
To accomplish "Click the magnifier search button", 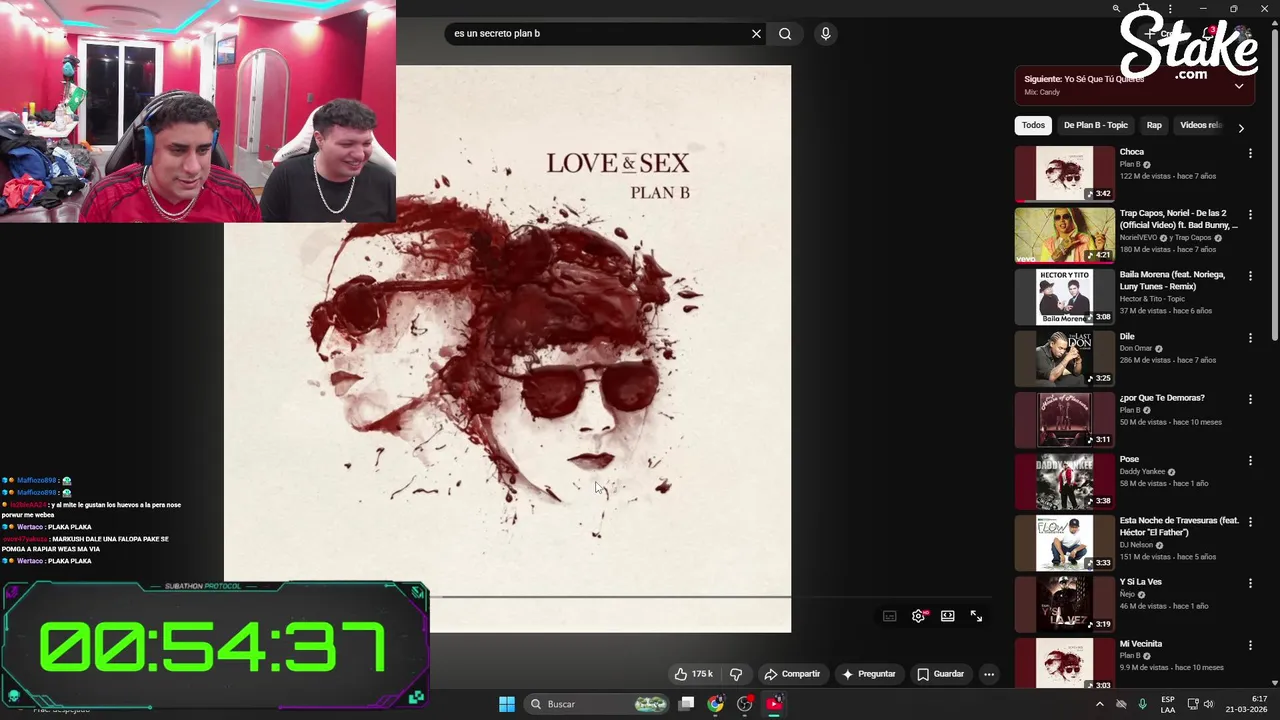I will click(785, 34).
